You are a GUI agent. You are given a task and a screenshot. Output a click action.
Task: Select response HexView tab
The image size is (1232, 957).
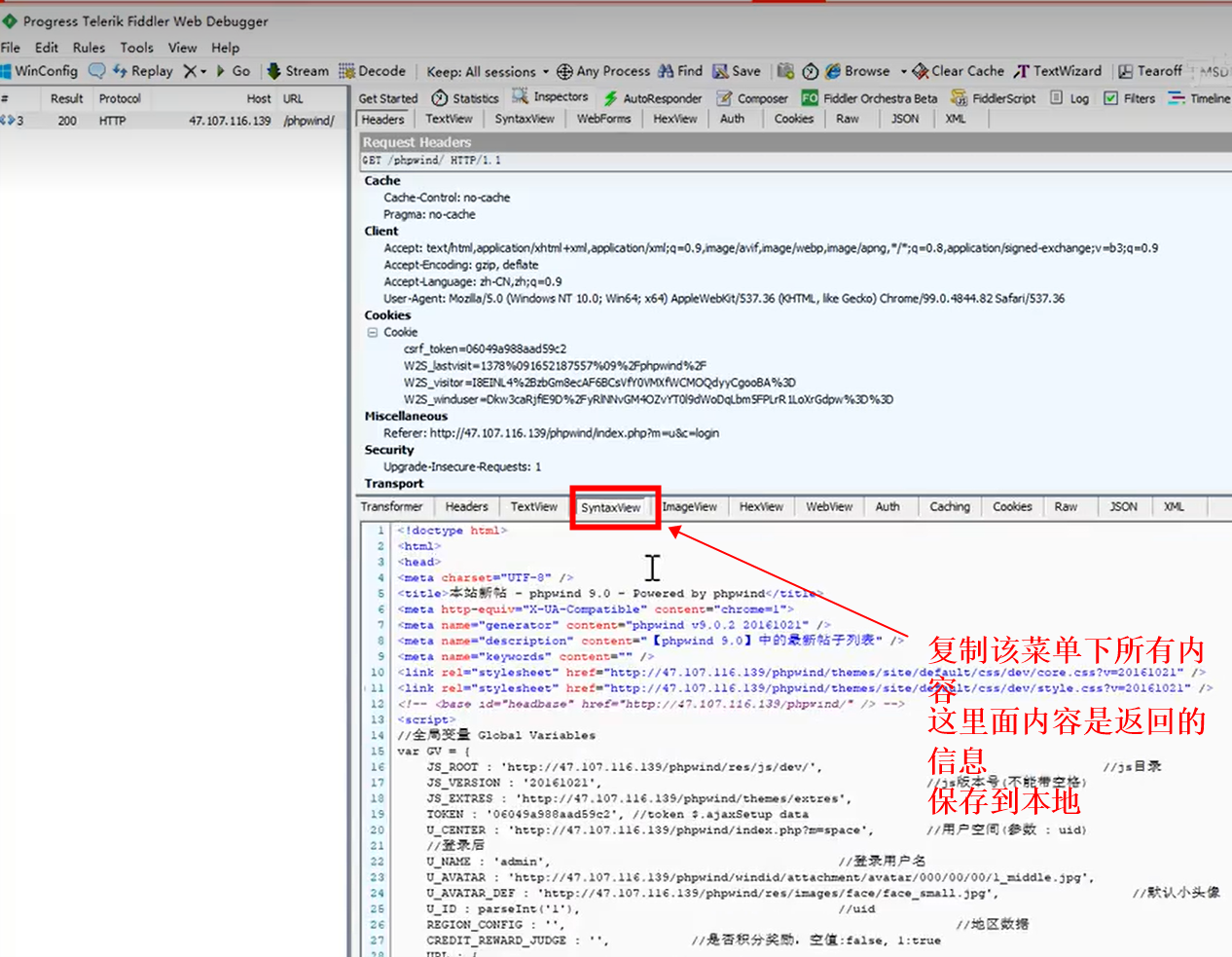tap(761, 507)
